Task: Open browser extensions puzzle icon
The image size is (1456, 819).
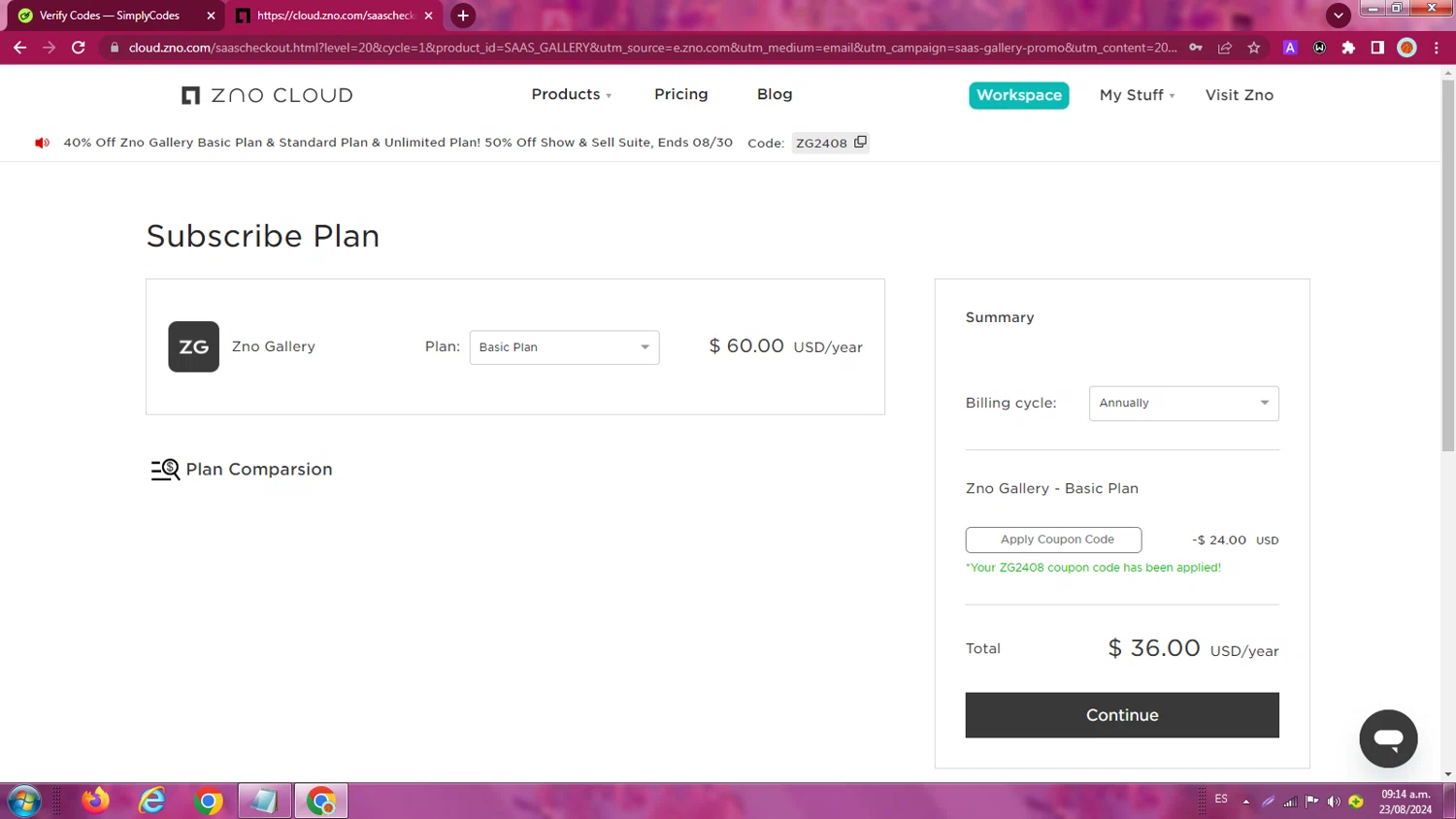Action: [x=1348, y=48]
